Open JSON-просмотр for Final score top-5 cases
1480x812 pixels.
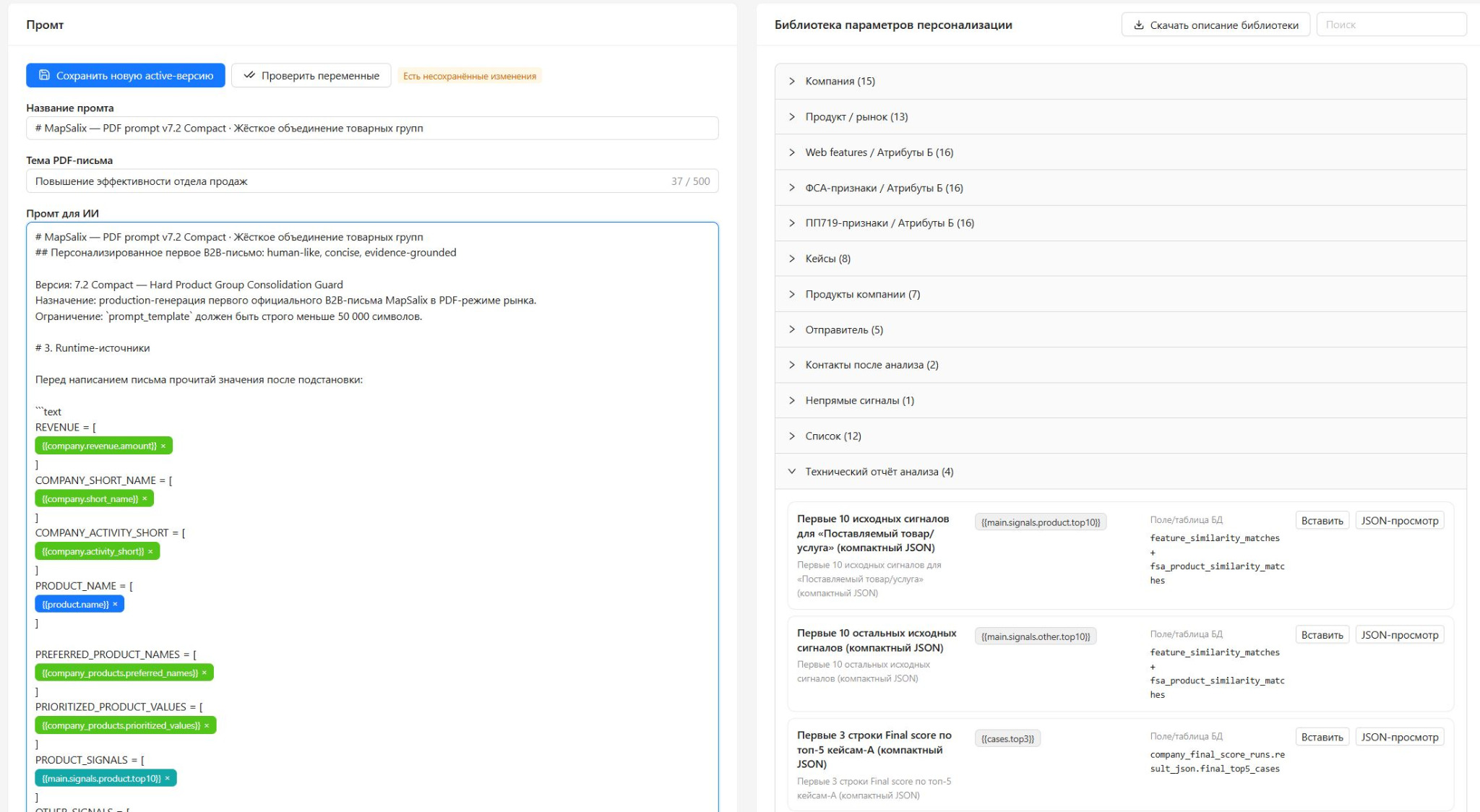point(1399,737)
